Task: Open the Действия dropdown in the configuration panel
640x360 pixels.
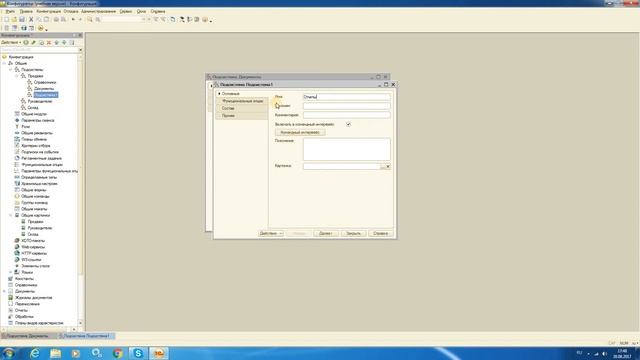Action: click(x=11, y=42)
